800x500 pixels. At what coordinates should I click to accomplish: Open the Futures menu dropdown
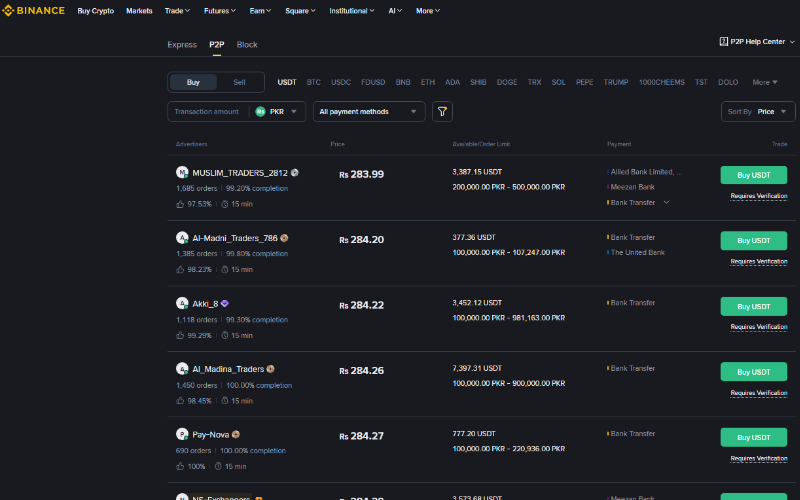pos(220,11)
